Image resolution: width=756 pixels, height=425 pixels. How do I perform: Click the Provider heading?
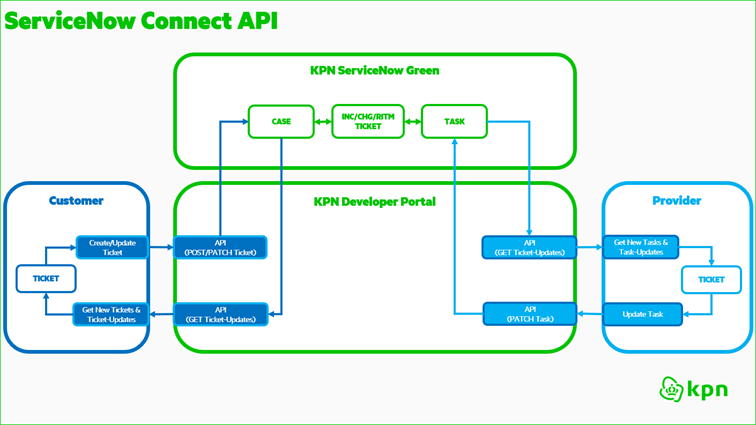pos(676,201)
